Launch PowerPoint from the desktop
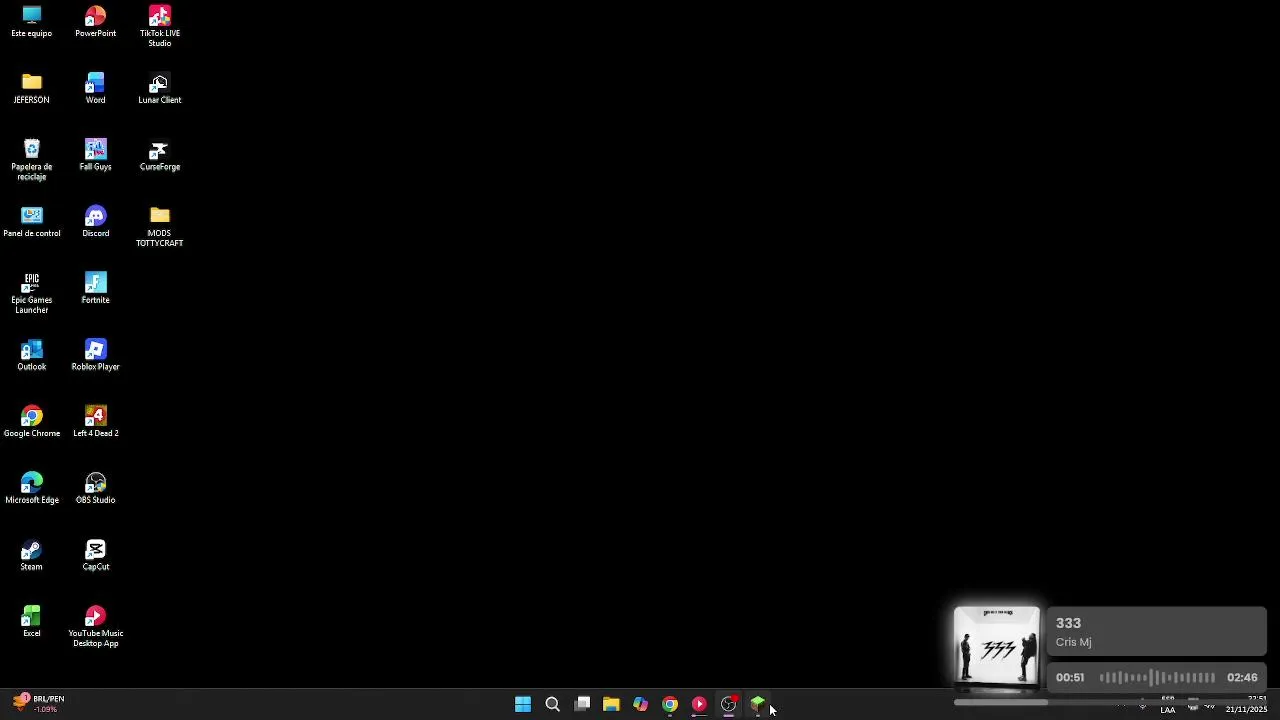 (x=95, y=22)
